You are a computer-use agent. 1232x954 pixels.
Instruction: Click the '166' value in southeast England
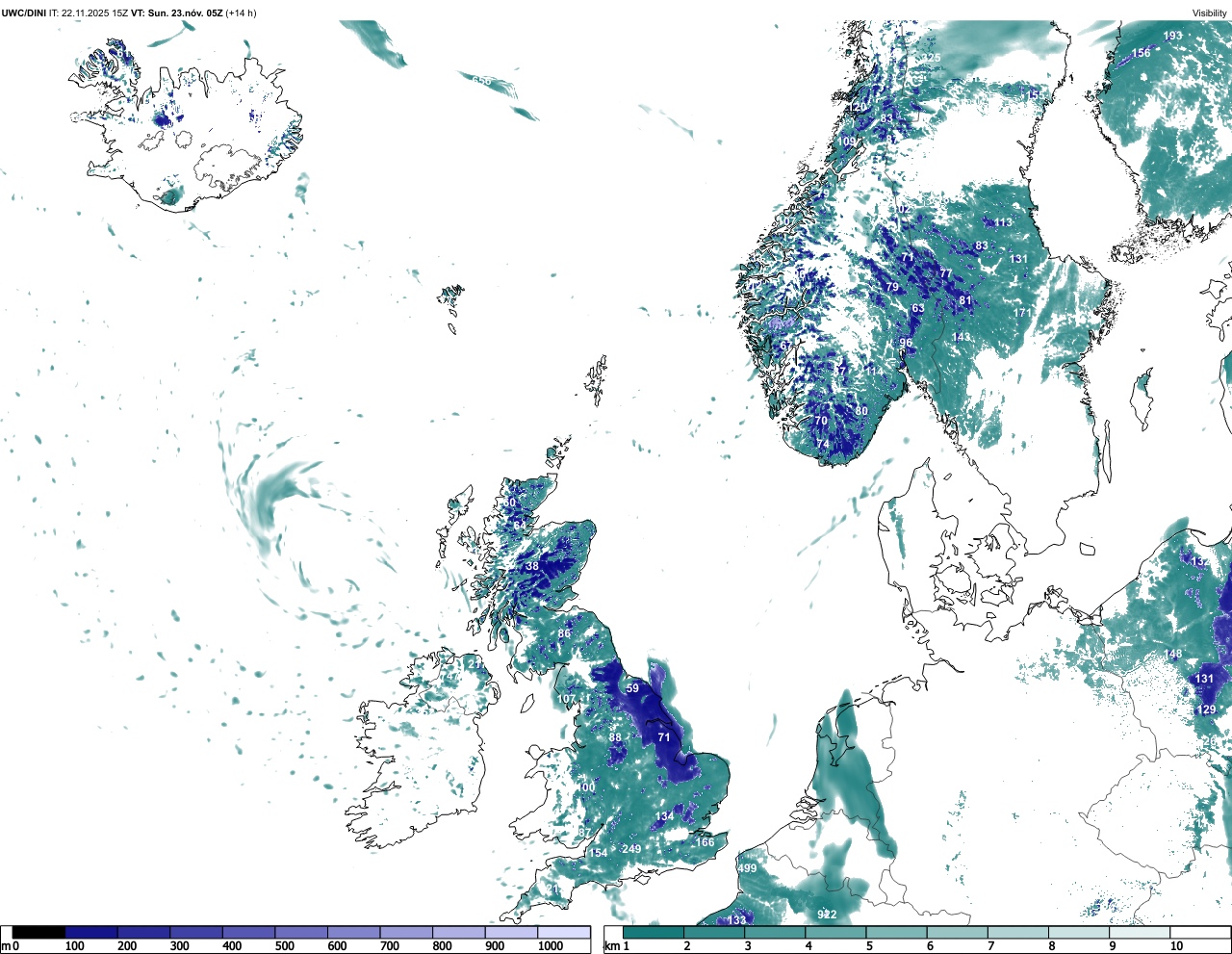(706, 842)
